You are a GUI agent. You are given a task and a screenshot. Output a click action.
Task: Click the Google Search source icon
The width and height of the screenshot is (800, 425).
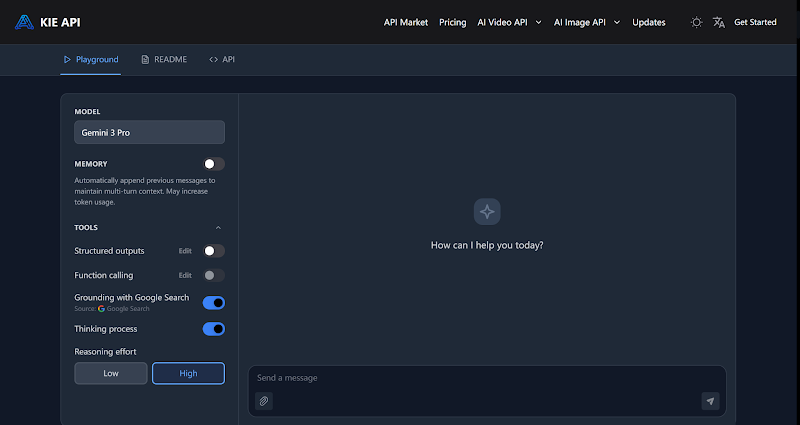[101, 309]
